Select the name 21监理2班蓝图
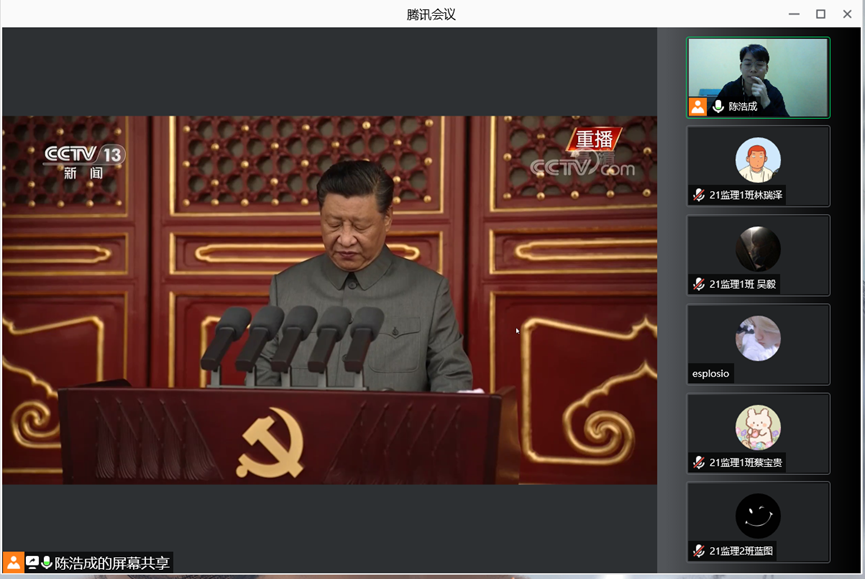The image size is (865, 579). pyautogui.click(x=741, y=551)
